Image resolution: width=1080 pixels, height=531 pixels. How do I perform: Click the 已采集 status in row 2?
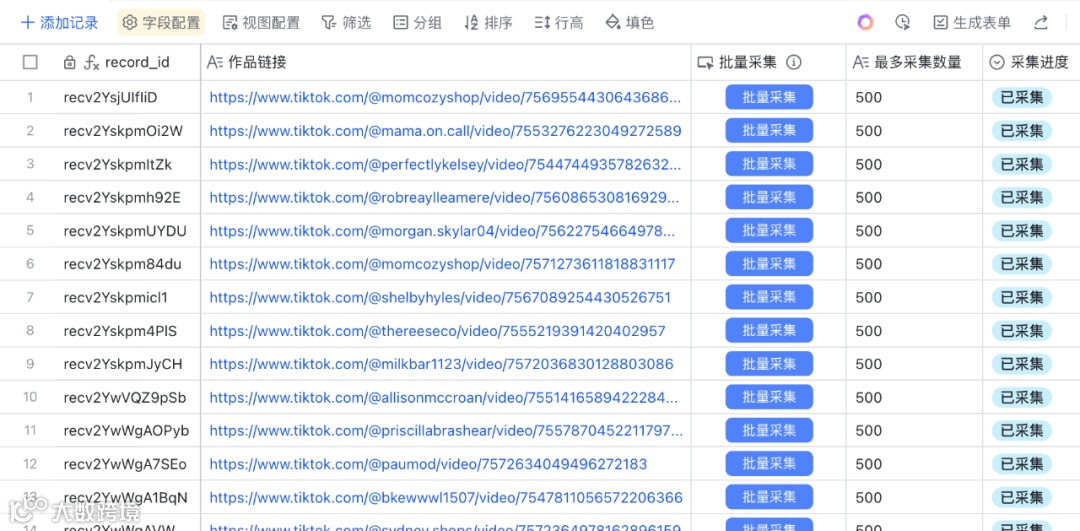pyautogui.click(x=1021, y=131)
